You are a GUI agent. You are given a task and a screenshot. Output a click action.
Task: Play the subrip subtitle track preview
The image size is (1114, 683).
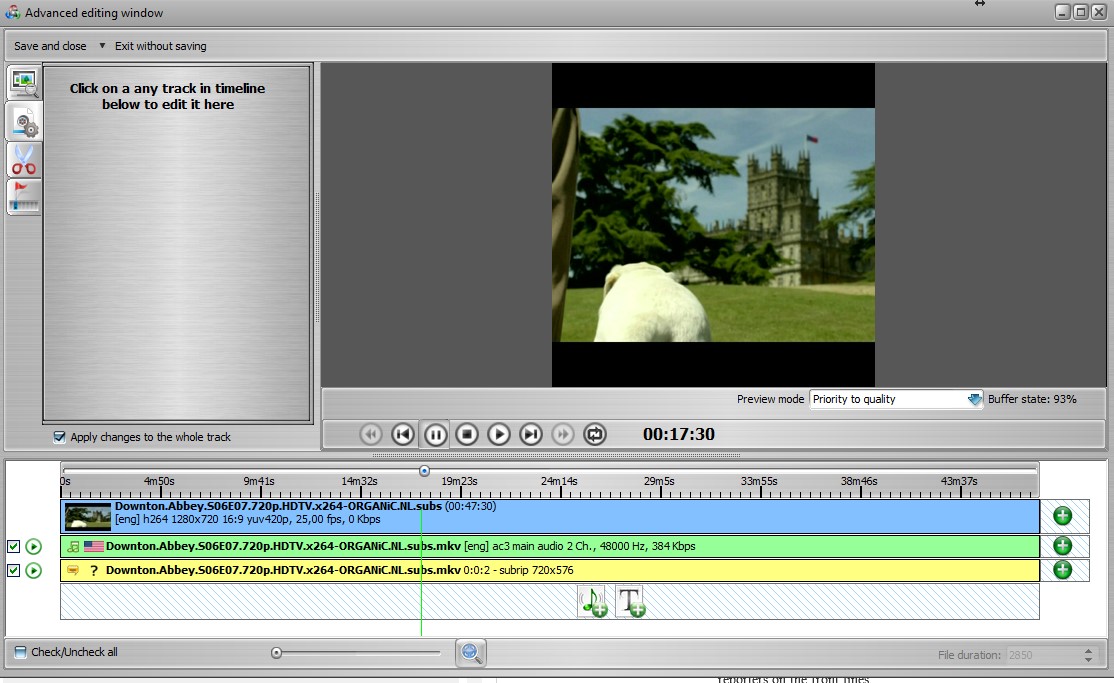tap(33, 571)
